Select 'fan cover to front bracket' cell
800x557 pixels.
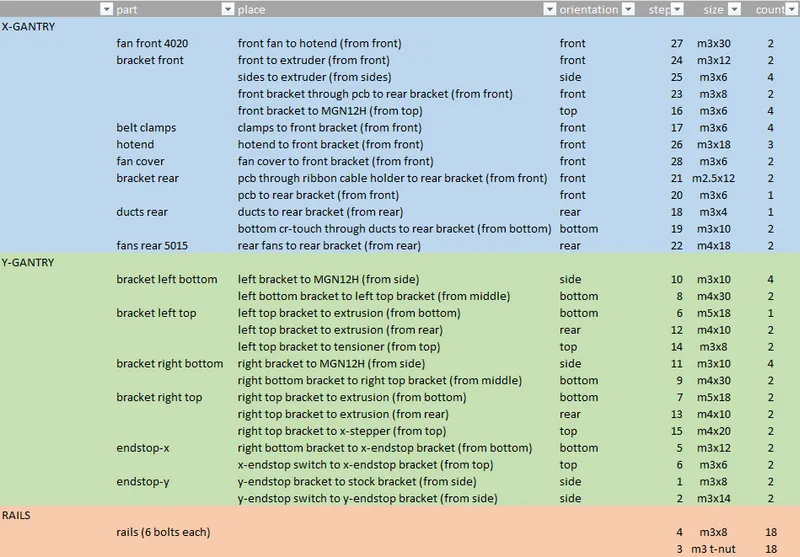click(336, 161)
